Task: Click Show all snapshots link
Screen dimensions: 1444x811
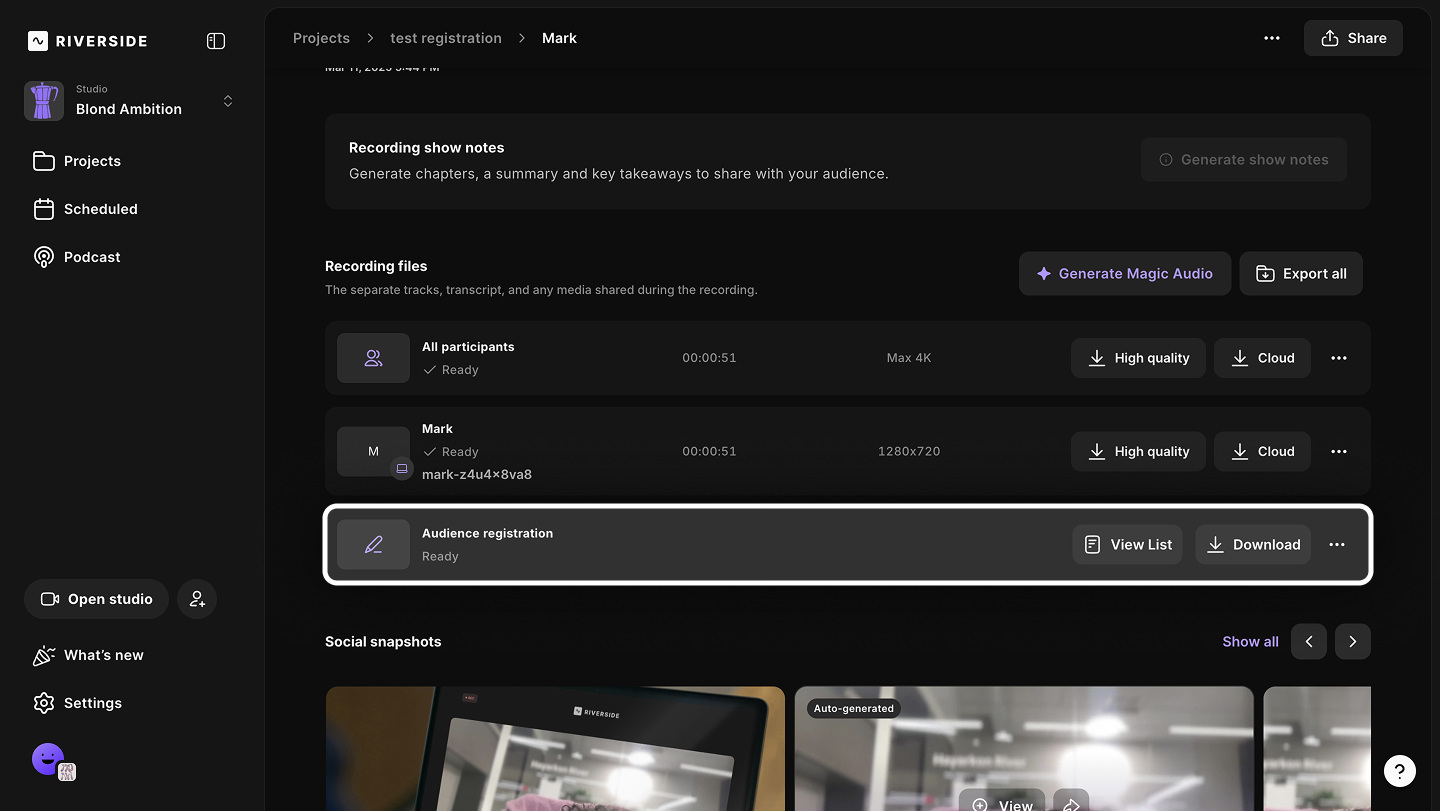Action: tap(1250, 642)
